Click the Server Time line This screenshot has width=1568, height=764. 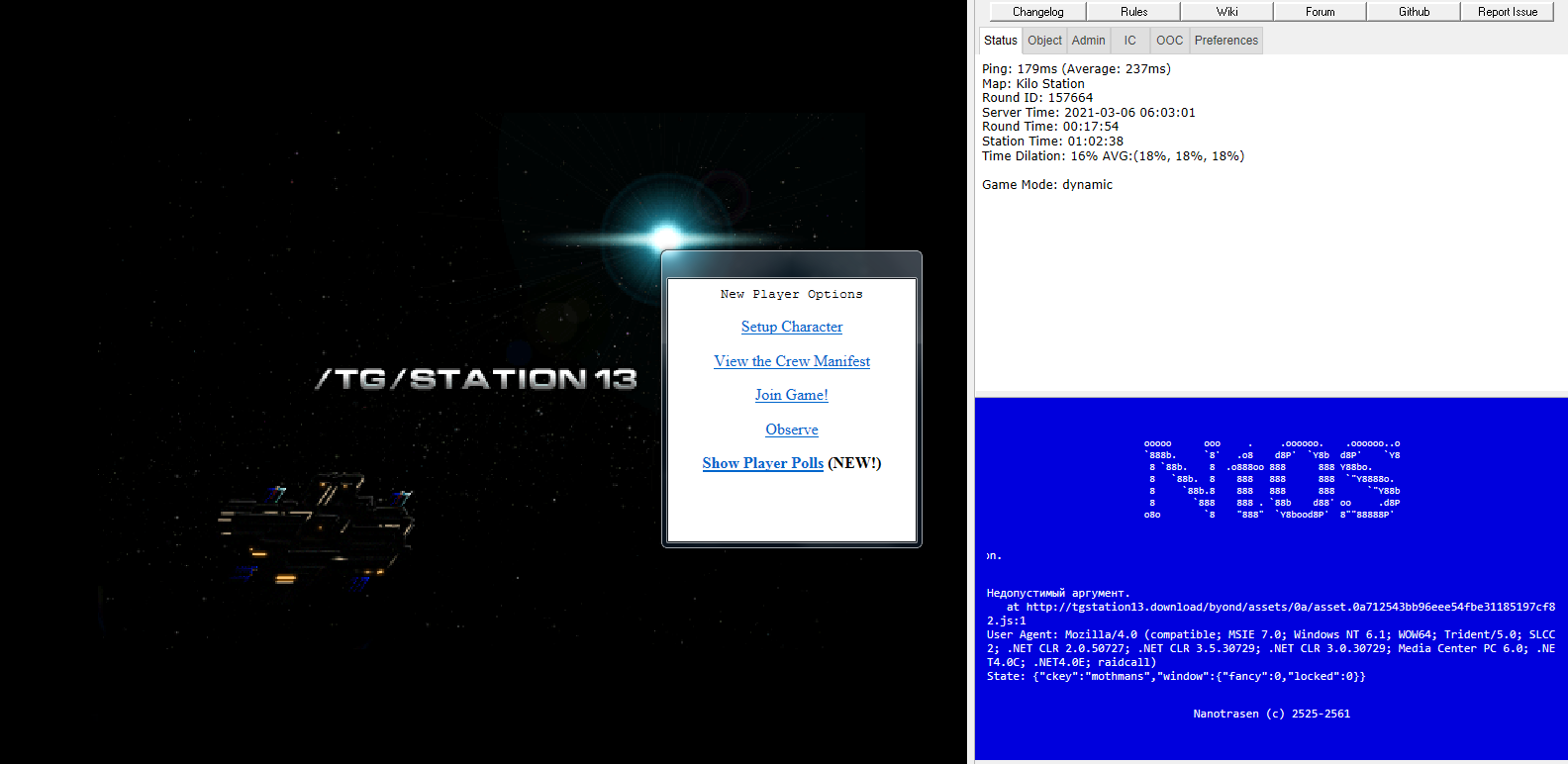[1089, 113]
